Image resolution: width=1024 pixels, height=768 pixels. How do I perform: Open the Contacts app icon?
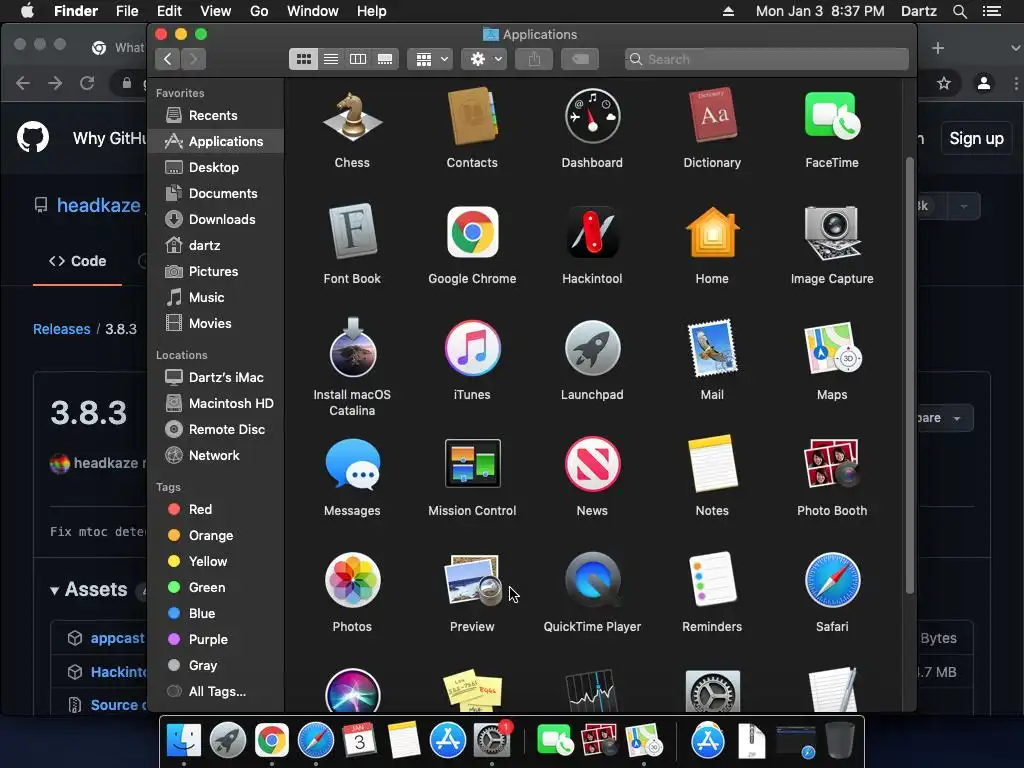[x=472, y=118]
